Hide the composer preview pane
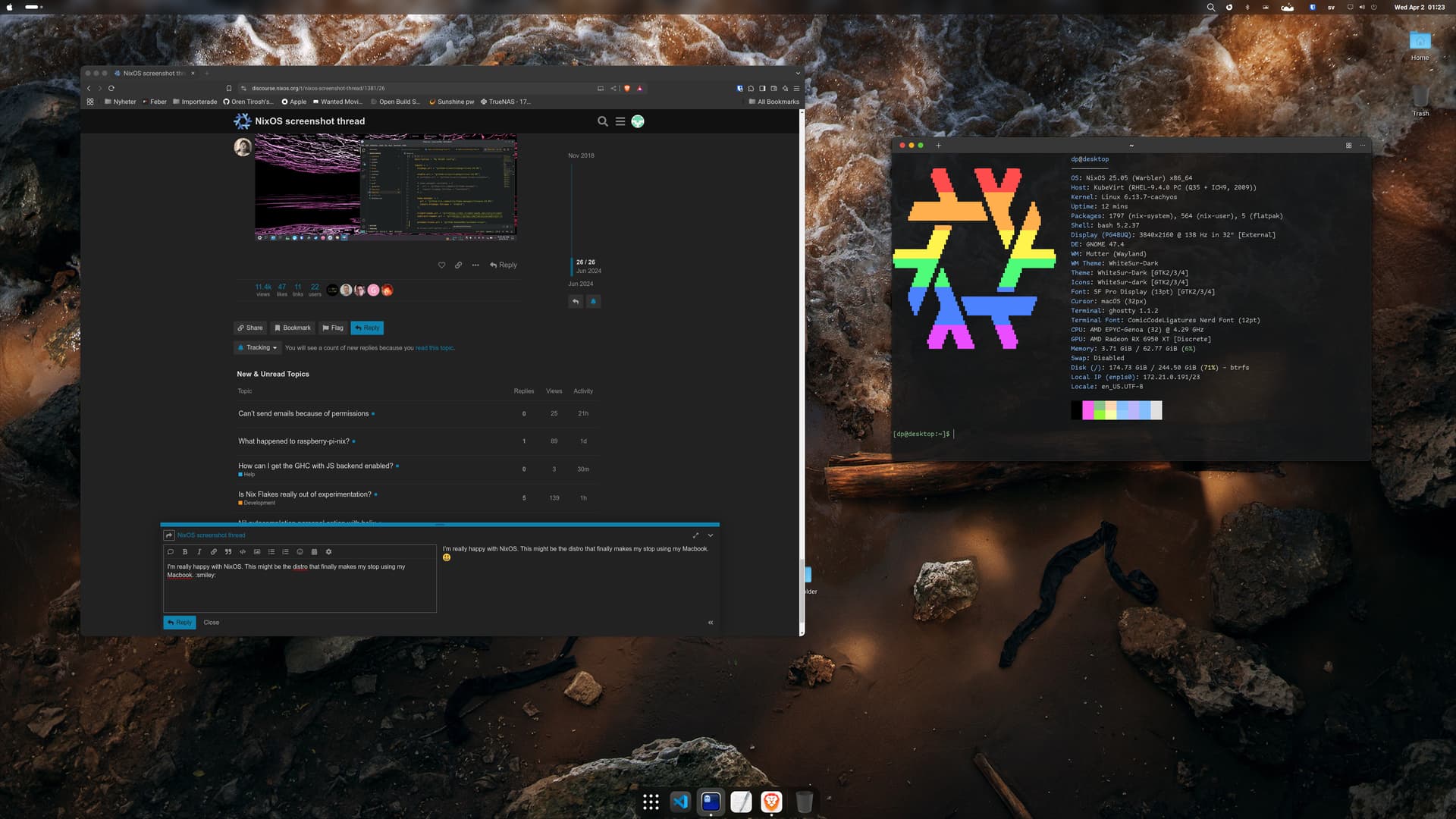 tap(711, 622)
